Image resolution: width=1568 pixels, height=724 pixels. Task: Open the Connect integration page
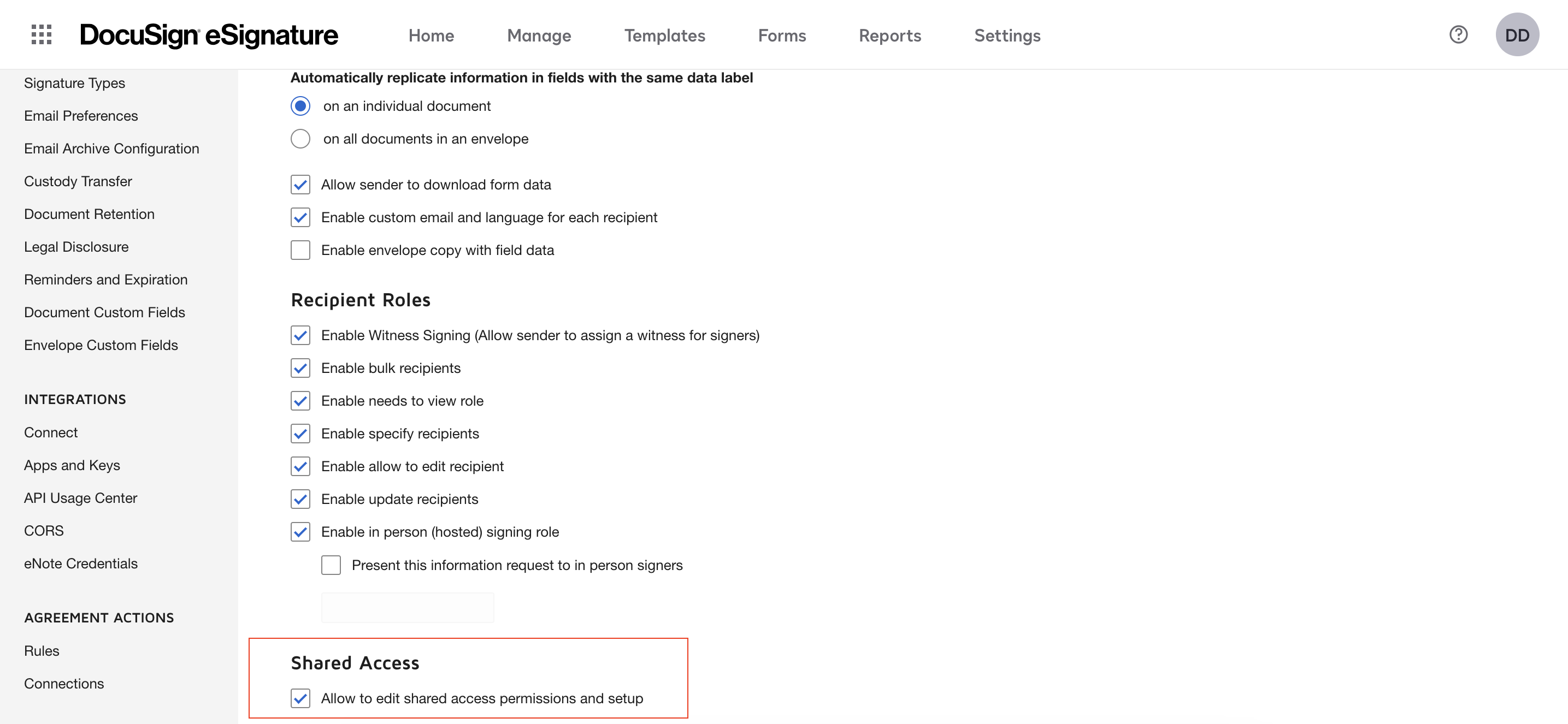51,432
